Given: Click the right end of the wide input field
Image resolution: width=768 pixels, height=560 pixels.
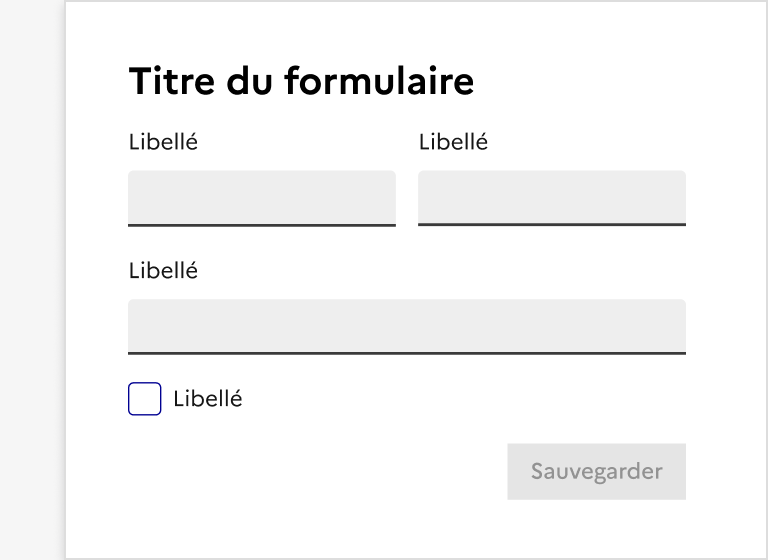Looking at the screenshot, I should tap(670, 326).
